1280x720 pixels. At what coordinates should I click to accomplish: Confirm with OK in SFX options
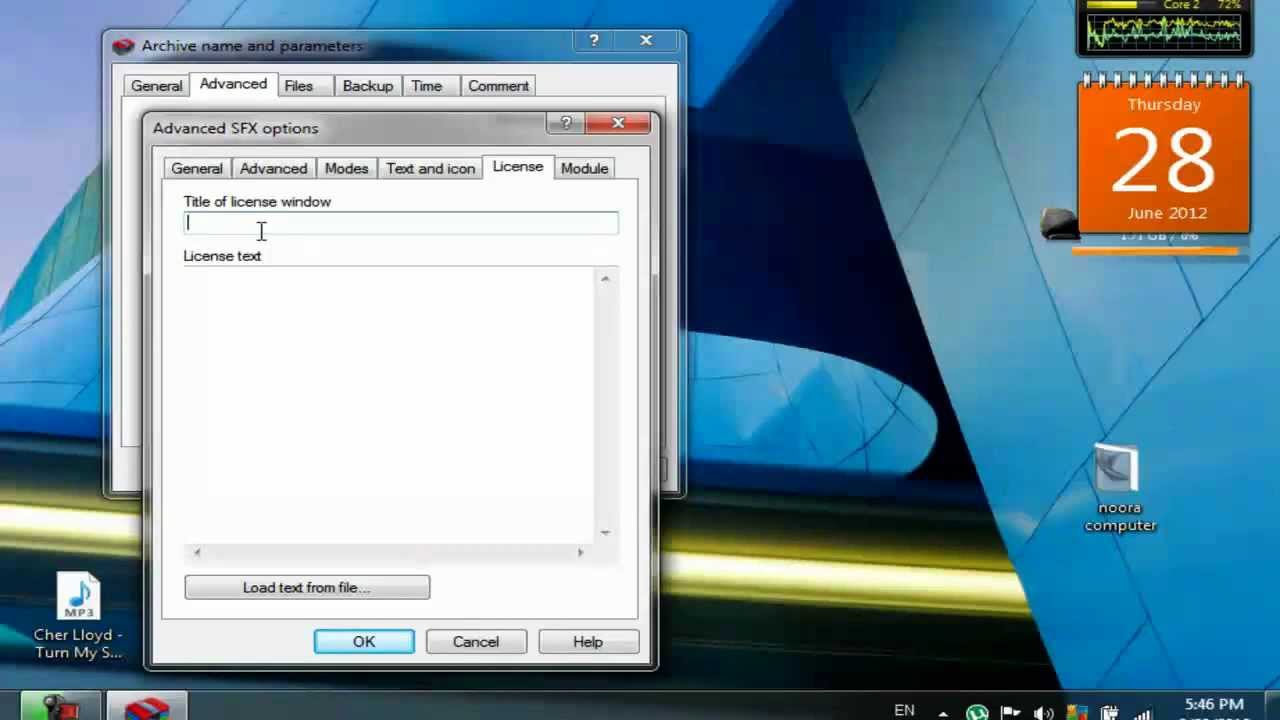point(364,642)
